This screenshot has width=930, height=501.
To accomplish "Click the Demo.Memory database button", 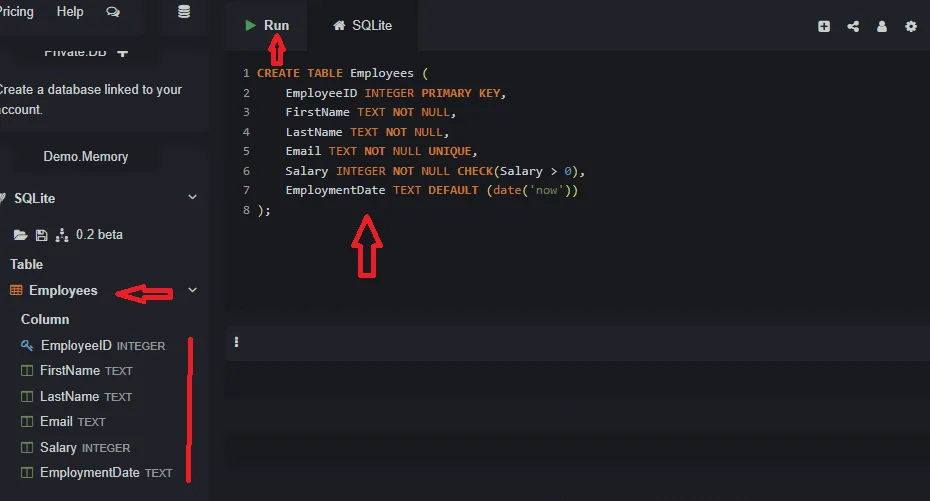I will tap(86, 157).
